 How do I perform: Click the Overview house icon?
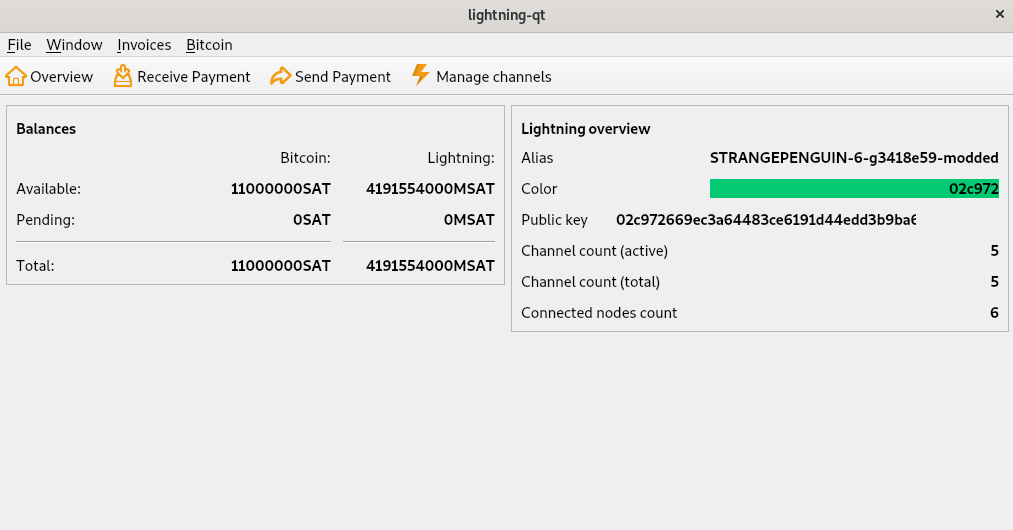[x=16, y=76]
